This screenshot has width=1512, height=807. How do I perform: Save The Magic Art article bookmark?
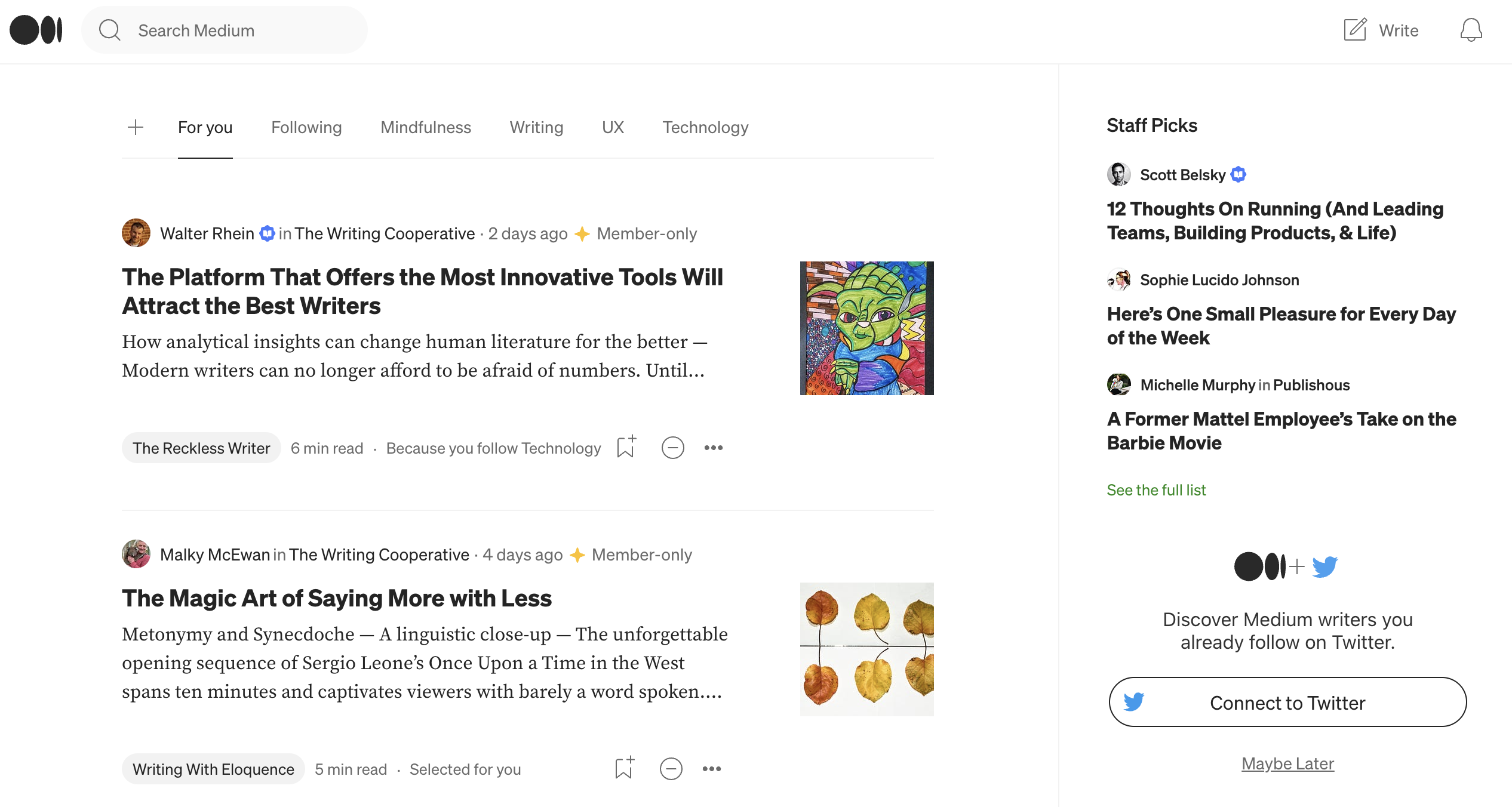tap(624, 768)
